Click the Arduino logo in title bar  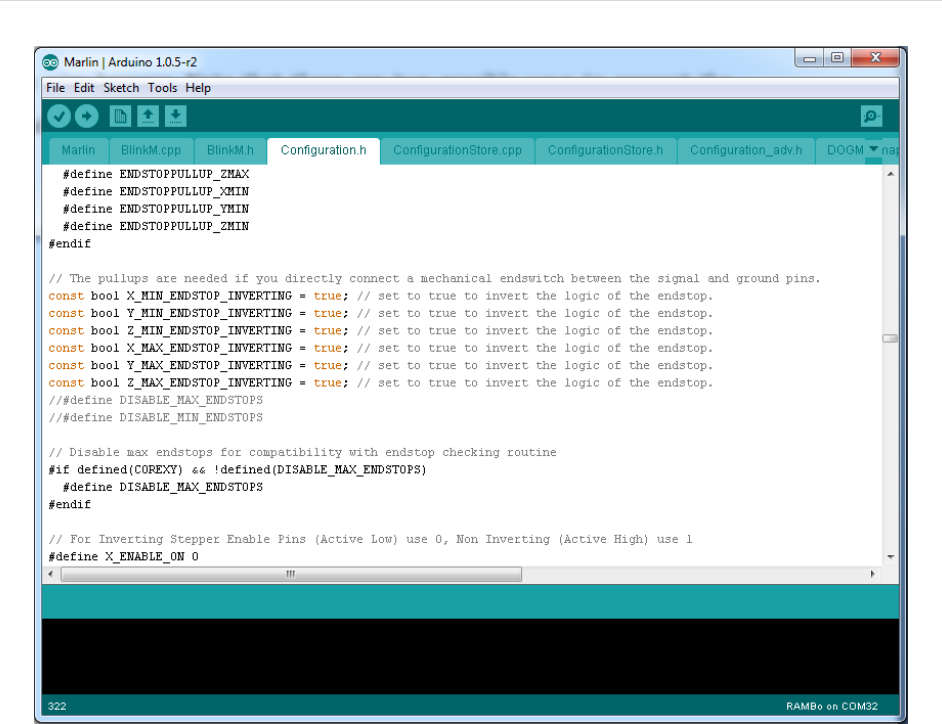(50, 62)
